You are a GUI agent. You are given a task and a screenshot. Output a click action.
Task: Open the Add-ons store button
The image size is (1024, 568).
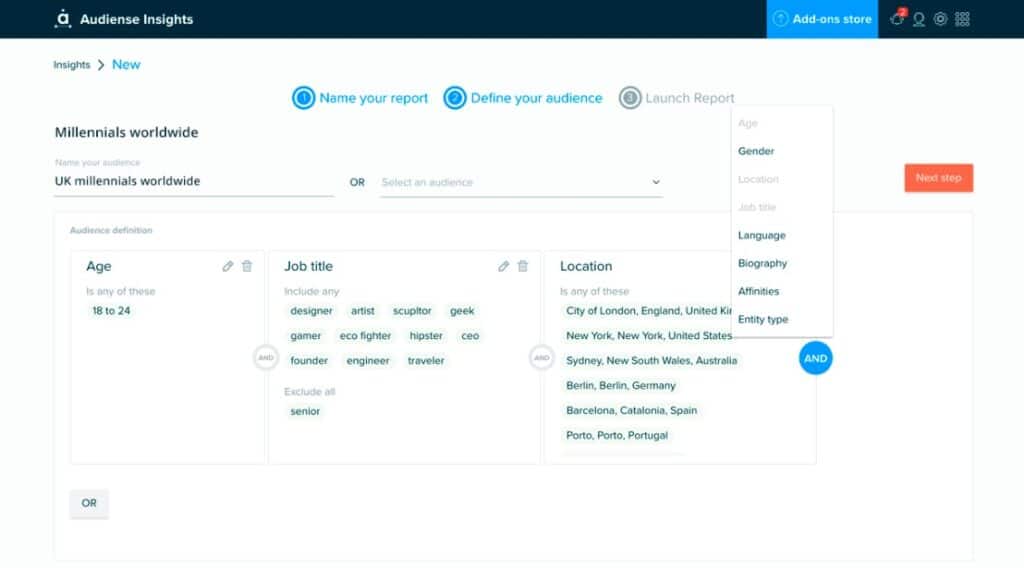coord(822,19)
